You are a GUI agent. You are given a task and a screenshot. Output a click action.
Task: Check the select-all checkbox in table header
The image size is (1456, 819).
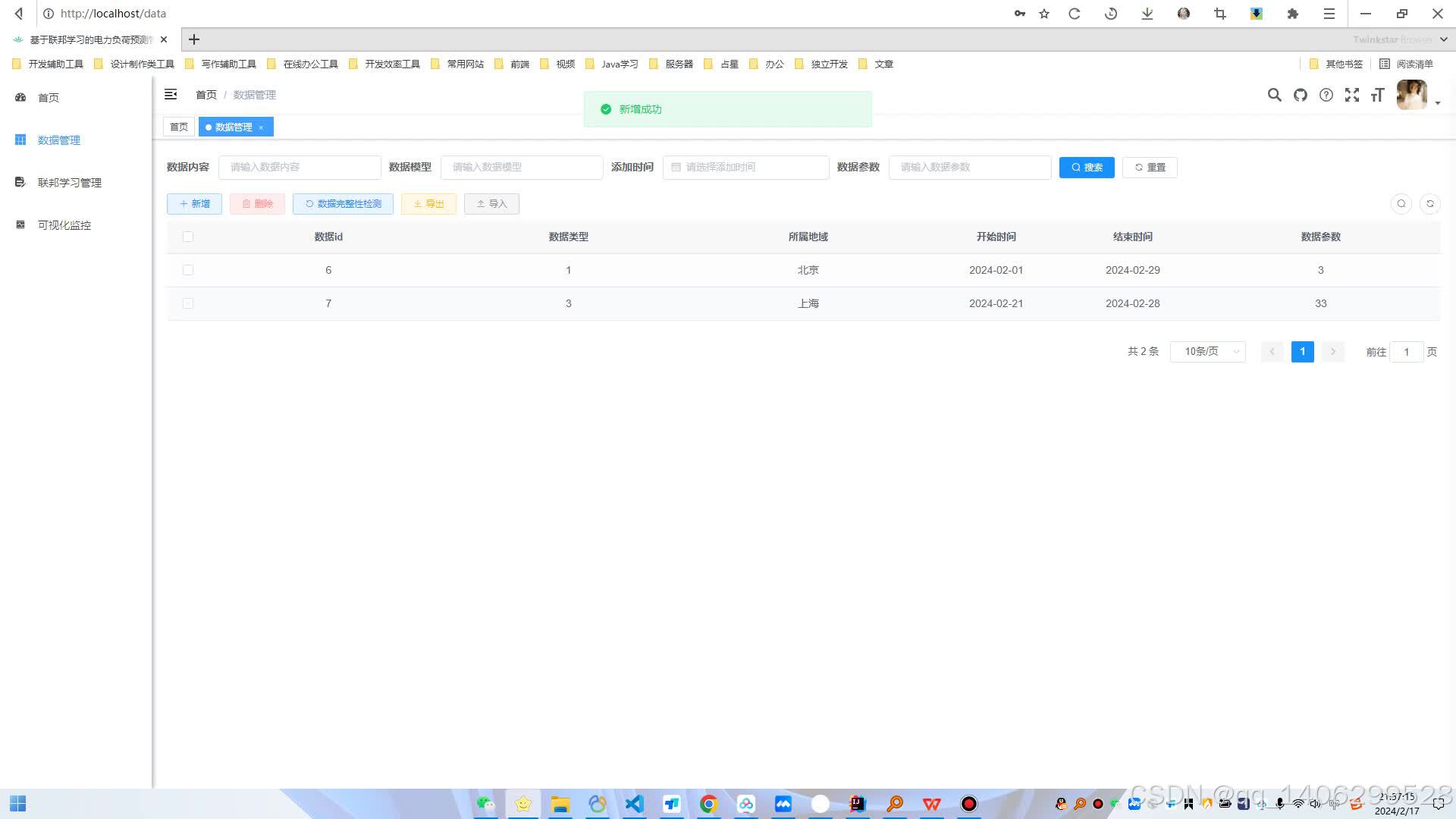coord(188,237)
